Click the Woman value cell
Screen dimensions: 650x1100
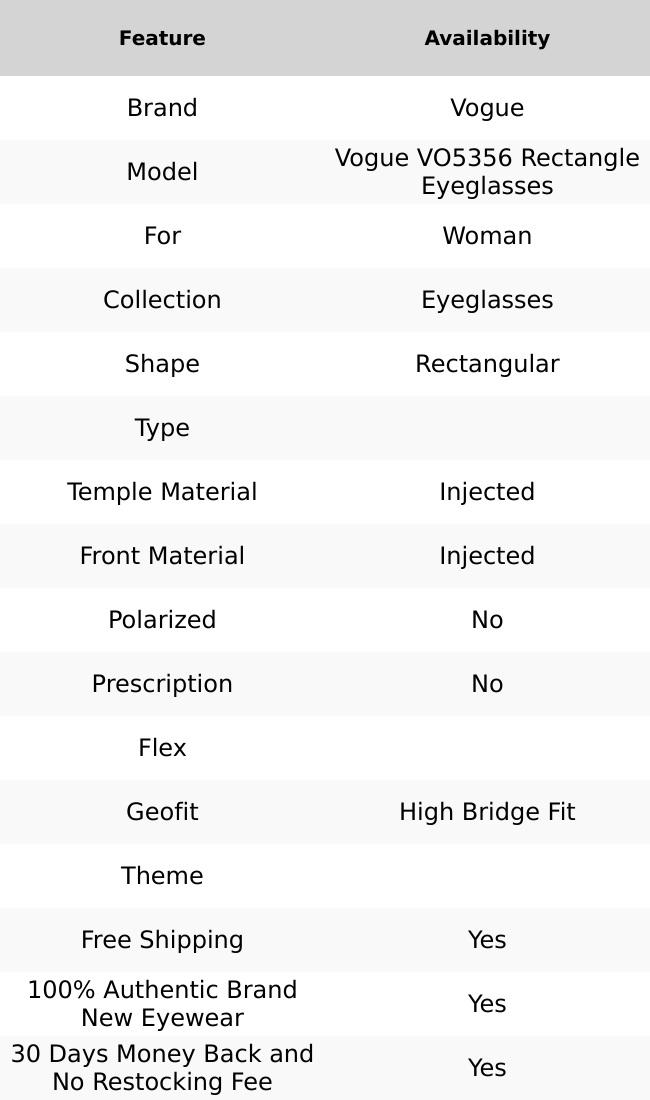point(487,236)
